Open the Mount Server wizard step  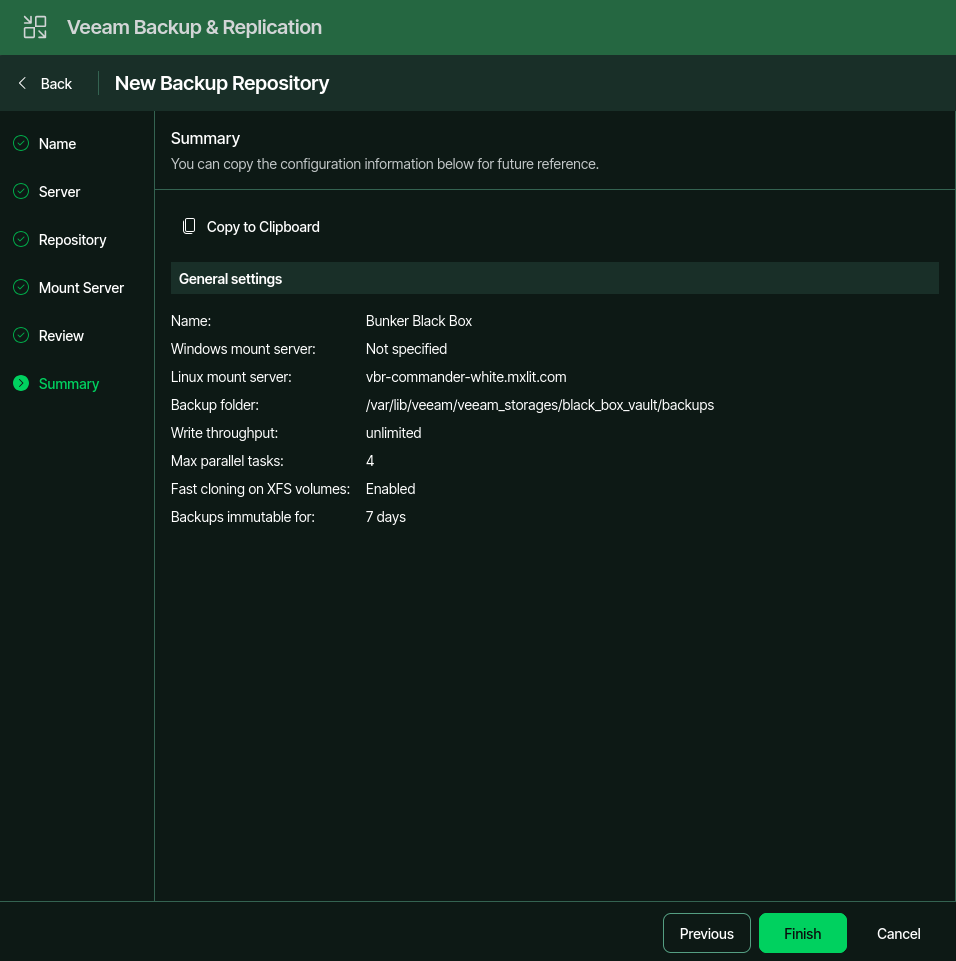pyautogui.click(x=82, y=288)
